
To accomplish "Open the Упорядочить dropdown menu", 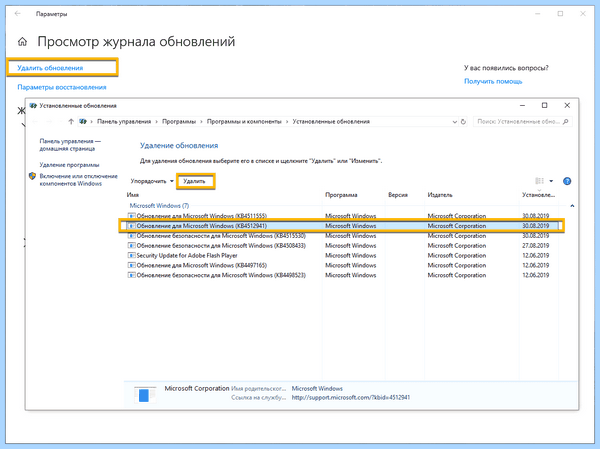I will [152, 181].
